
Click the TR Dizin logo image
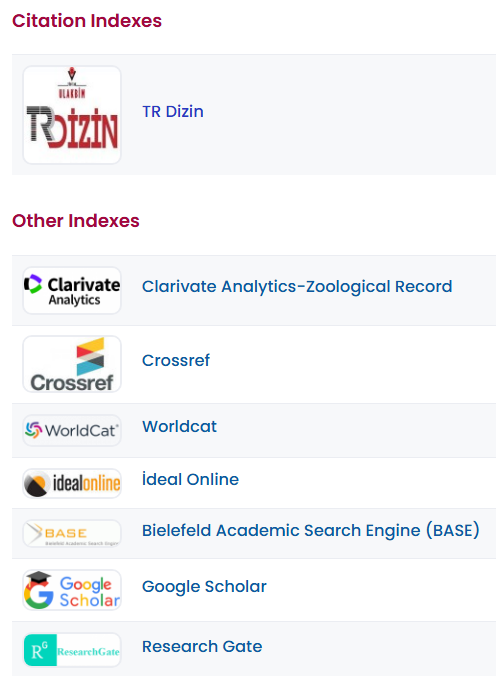point(72,115)
